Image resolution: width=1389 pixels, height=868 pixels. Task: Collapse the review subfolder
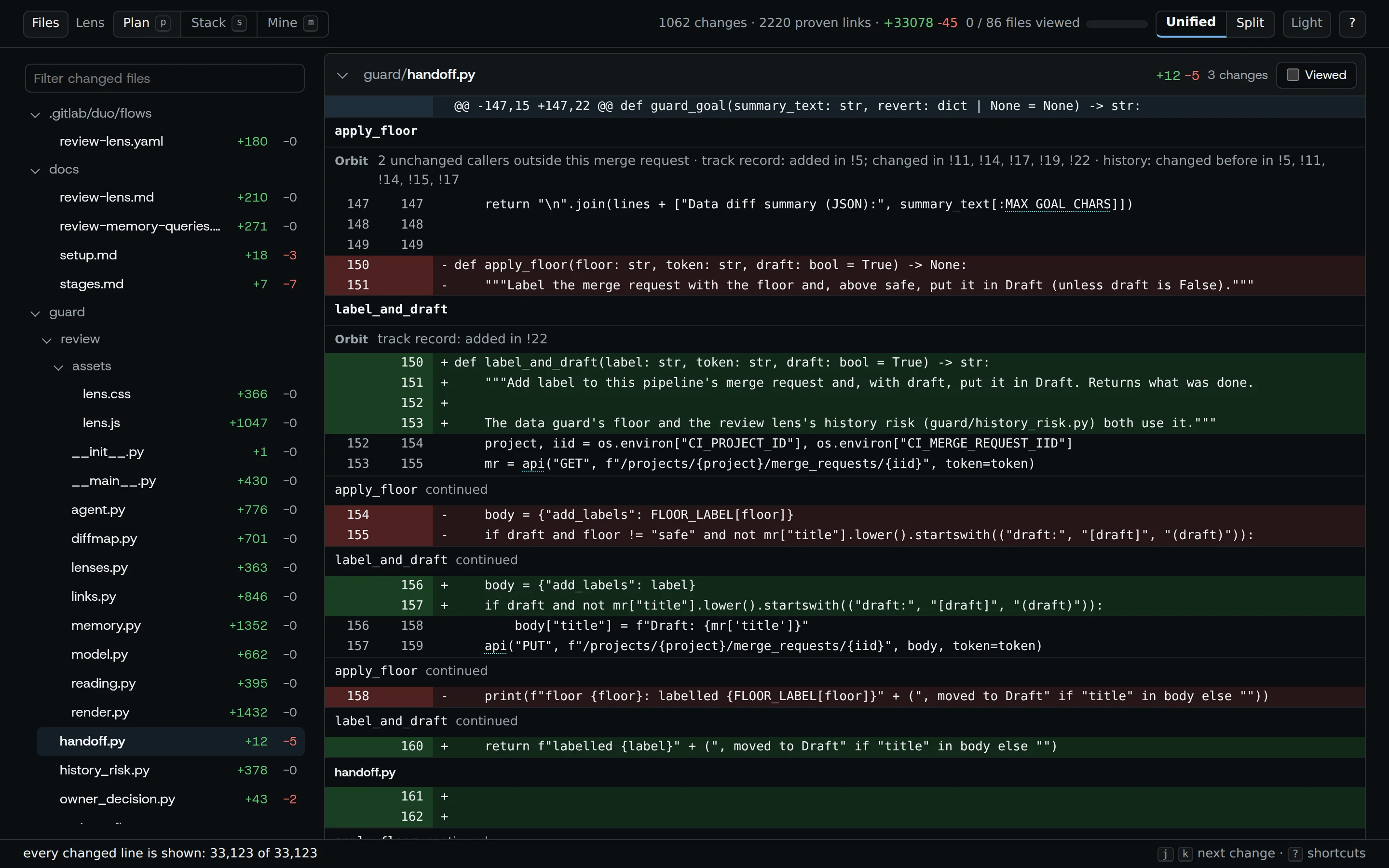[46, 340]
